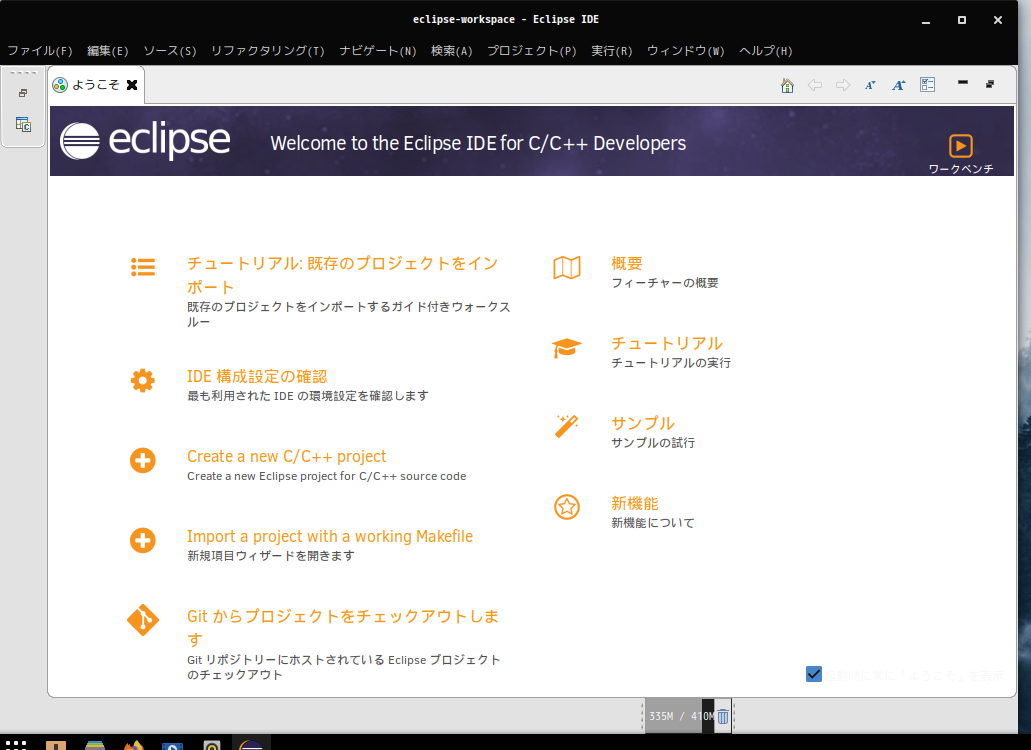Open the チュートリアル link in right column
1031x750 pixels.
(667, 344)
